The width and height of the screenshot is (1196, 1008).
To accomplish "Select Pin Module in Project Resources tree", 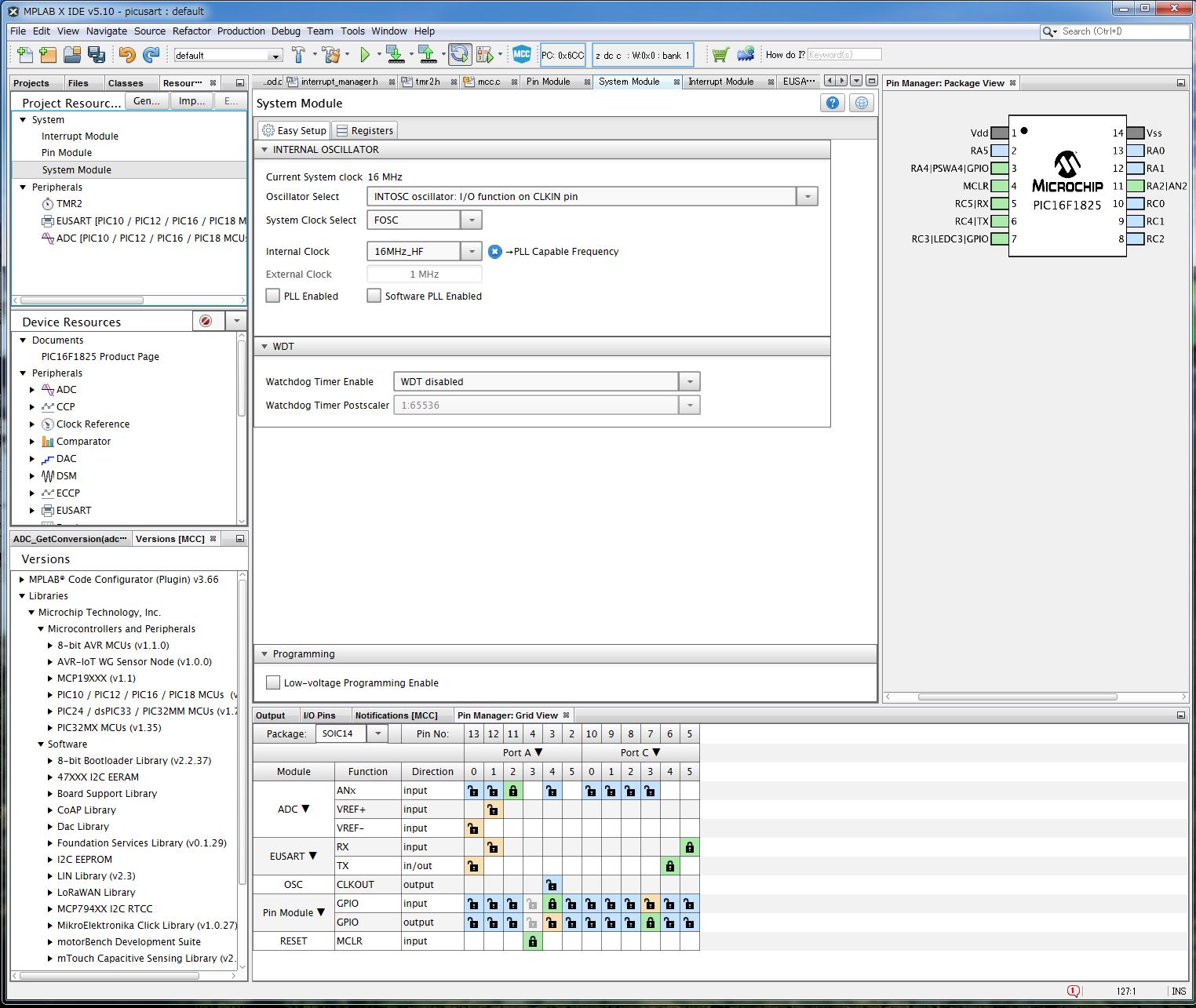I will (x=67, y=153).
